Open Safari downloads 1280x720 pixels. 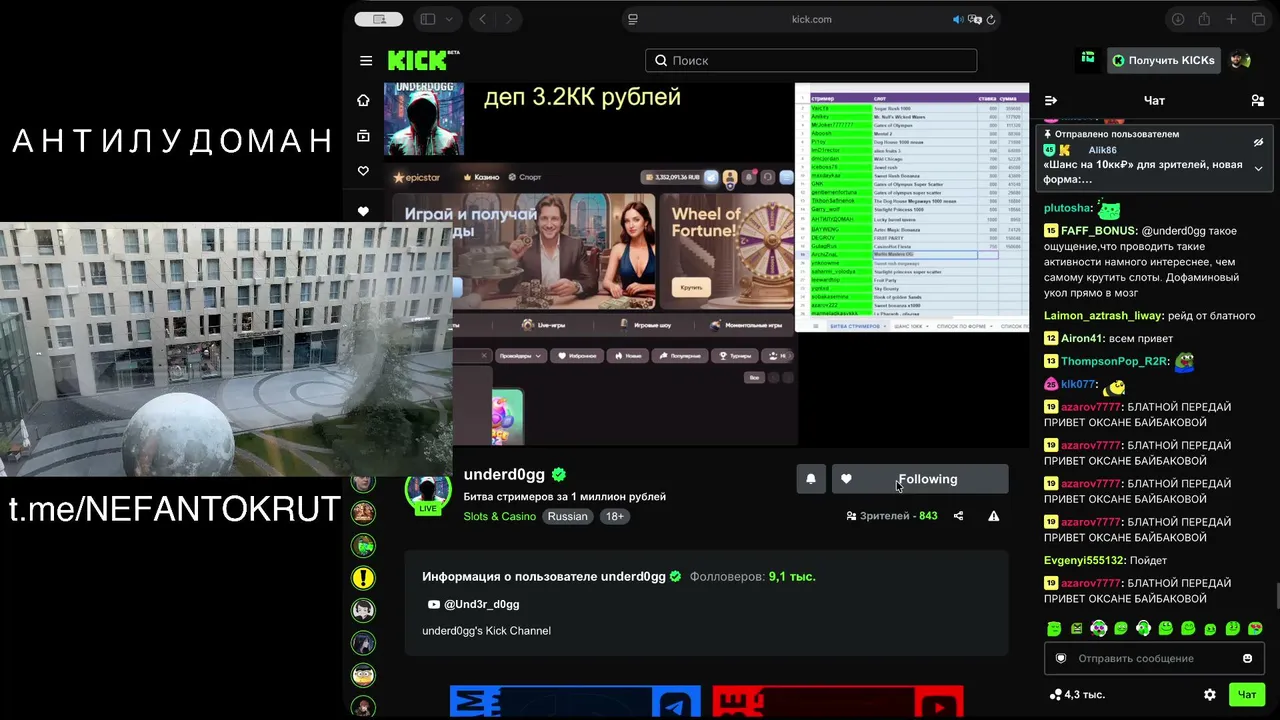1178,19
